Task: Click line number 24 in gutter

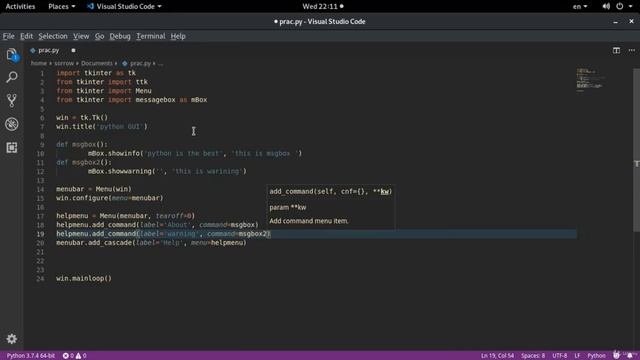Action: 40,279
